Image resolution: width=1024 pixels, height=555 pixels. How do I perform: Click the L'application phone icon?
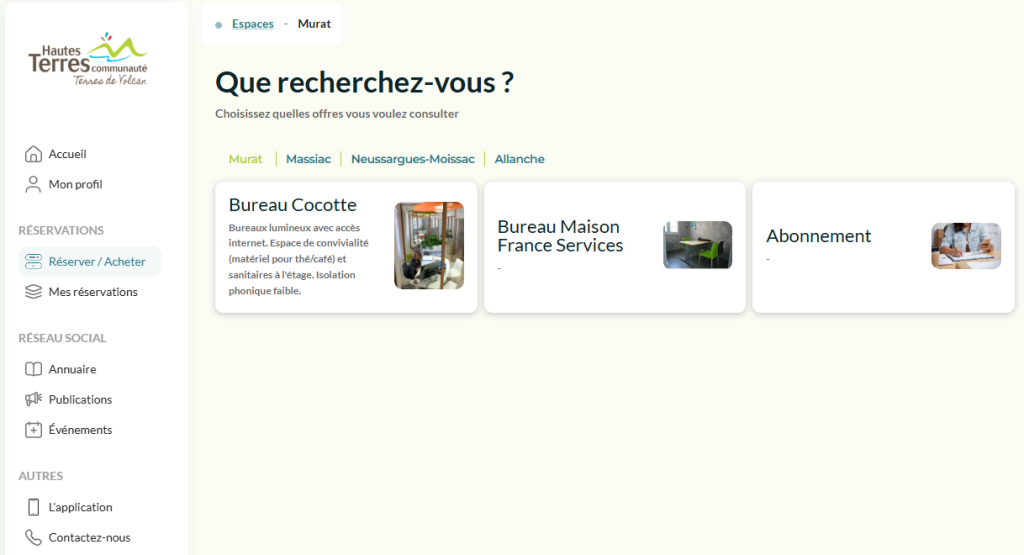tap(33, 507)
